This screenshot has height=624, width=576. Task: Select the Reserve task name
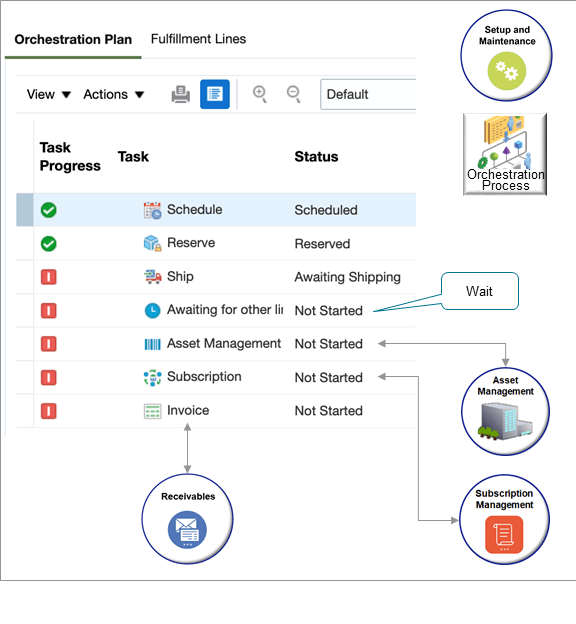[191, 243]
